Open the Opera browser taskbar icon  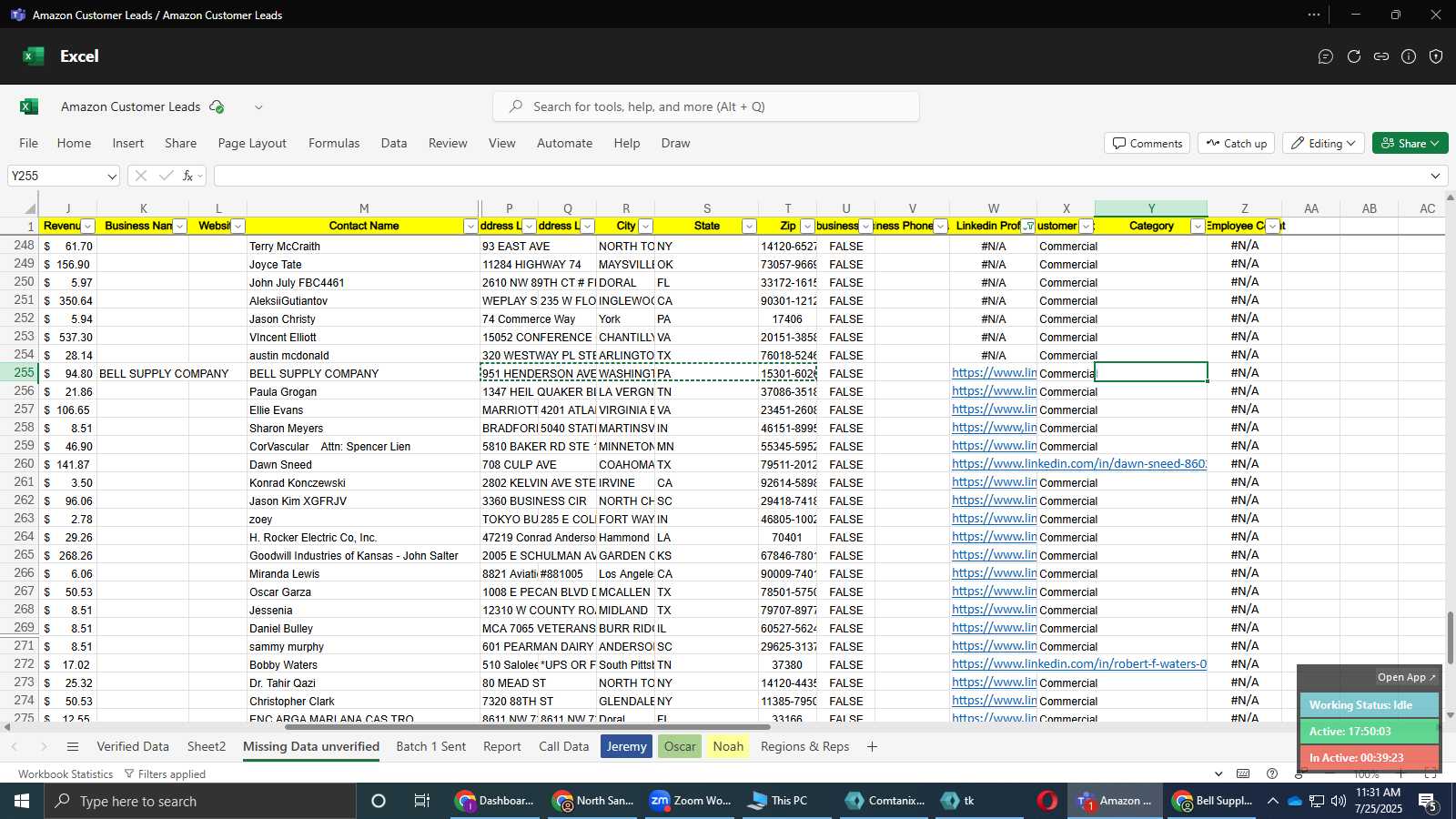click(x=1047, y=801)
